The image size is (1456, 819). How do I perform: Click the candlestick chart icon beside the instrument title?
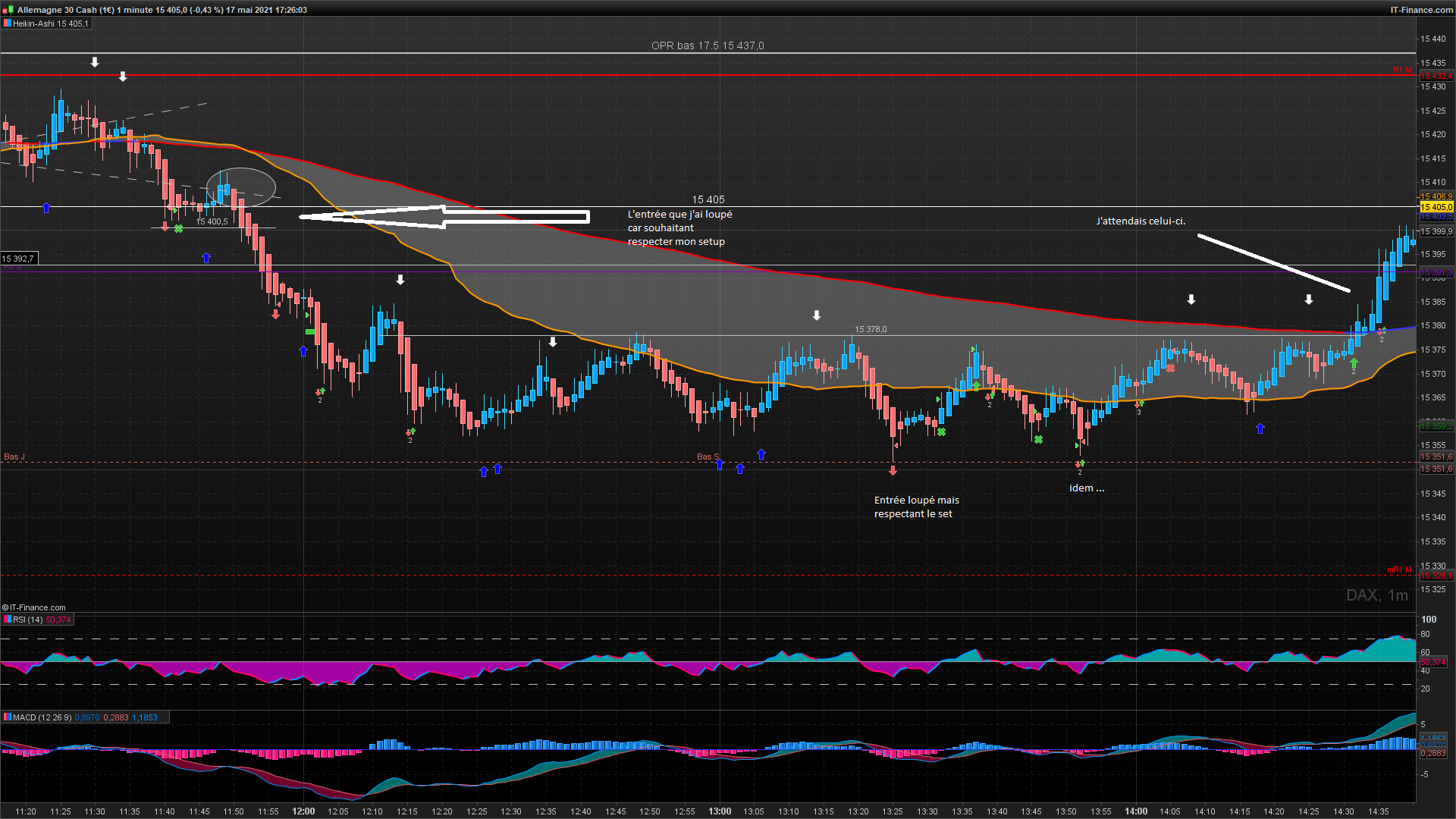8,10
